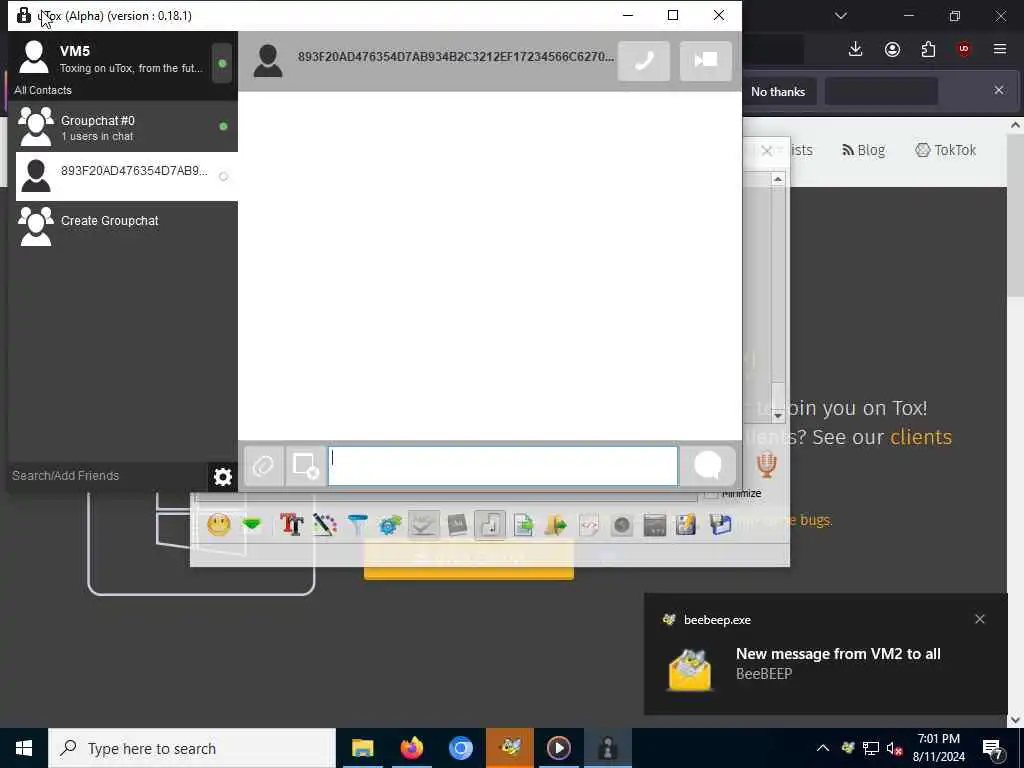
Task: Click the dark book icon in BeeBEEP toolbar
Action: (457, 524)
